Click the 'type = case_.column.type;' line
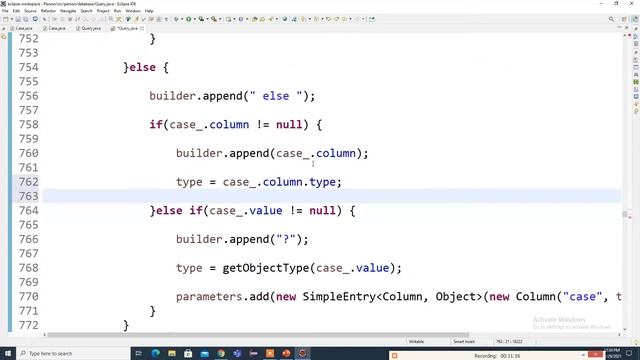 tap(258, 182)
